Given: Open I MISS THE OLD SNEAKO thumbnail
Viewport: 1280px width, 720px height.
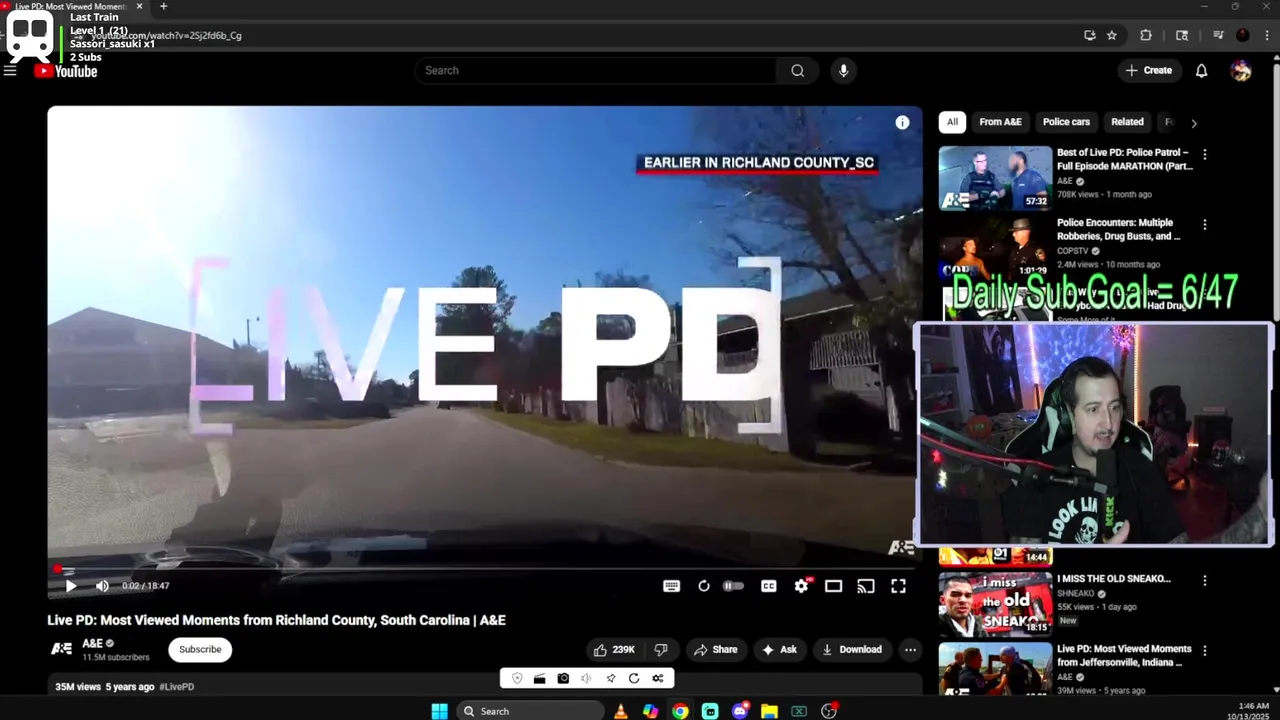Looking at the screenshot, I should pos(995,603).
